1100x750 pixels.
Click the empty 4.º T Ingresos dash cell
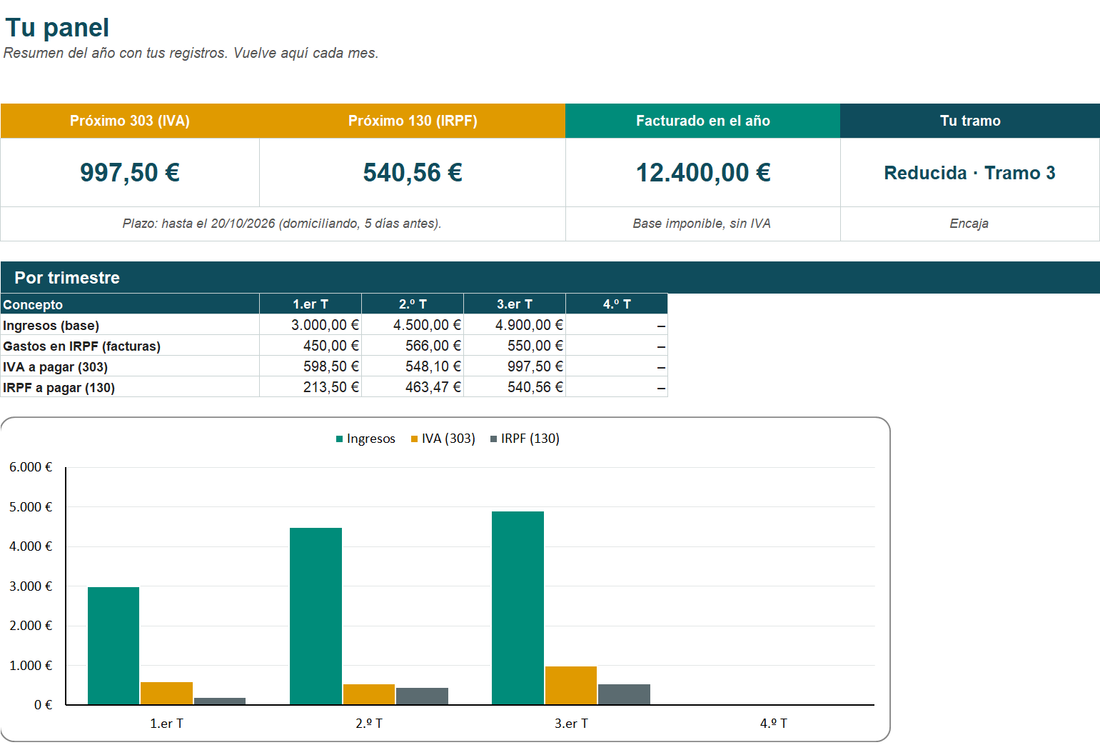617,325
